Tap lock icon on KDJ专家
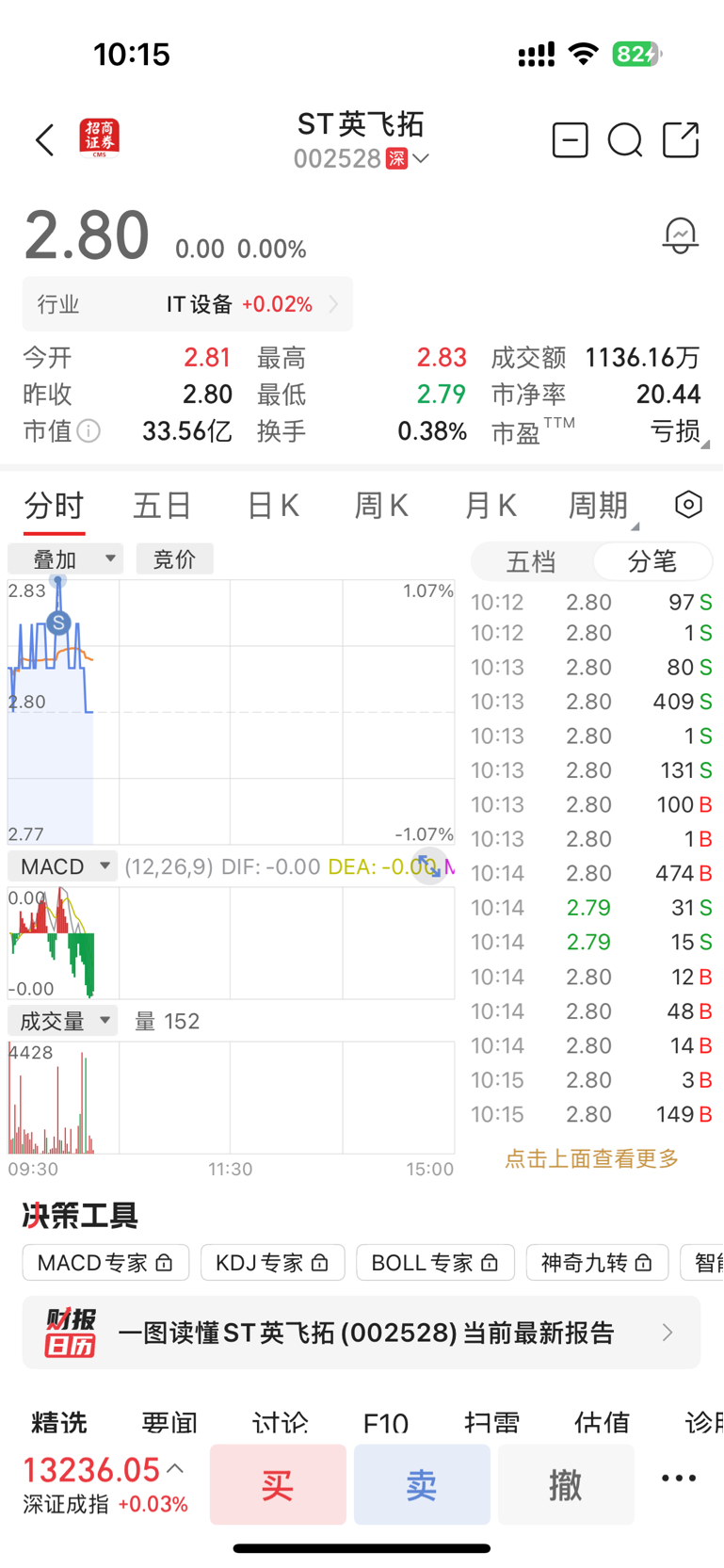 pos(319,1263)
